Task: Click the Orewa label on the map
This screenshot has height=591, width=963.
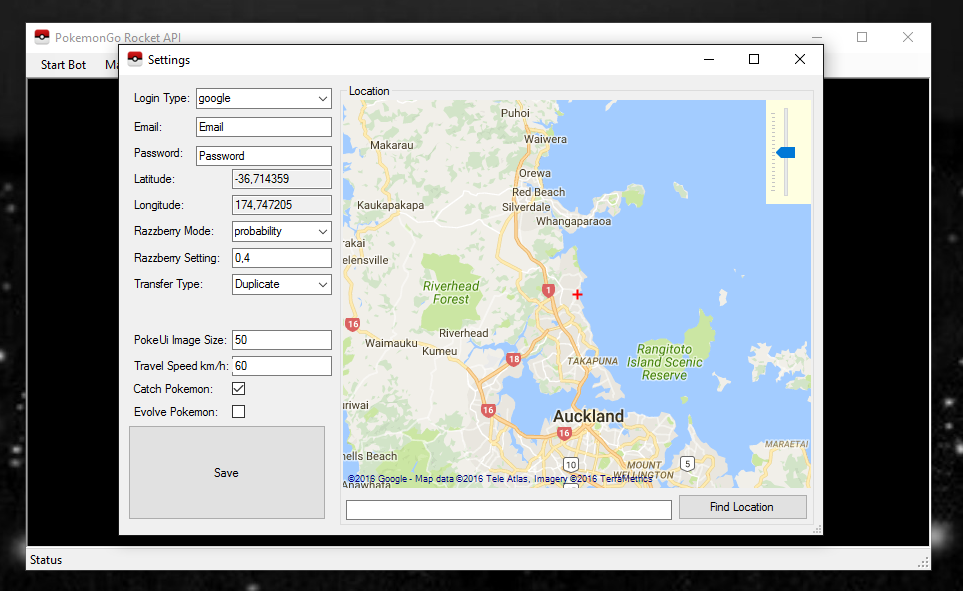Action: point(535,173)
